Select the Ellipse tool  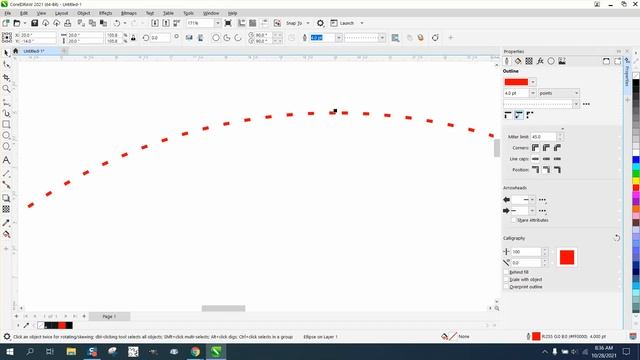pos(7,135)
